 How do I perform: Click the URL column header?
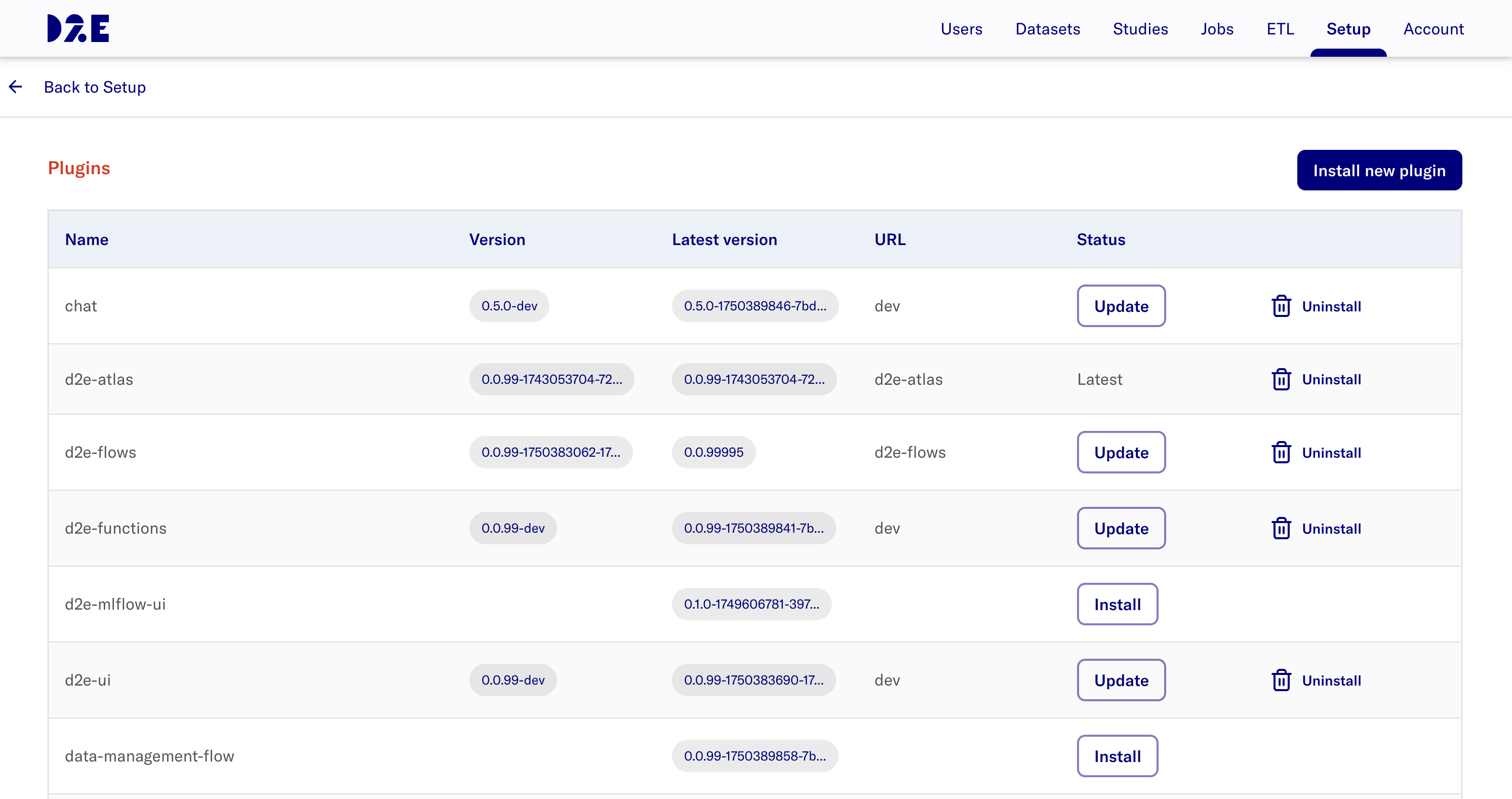click(890, 239)
